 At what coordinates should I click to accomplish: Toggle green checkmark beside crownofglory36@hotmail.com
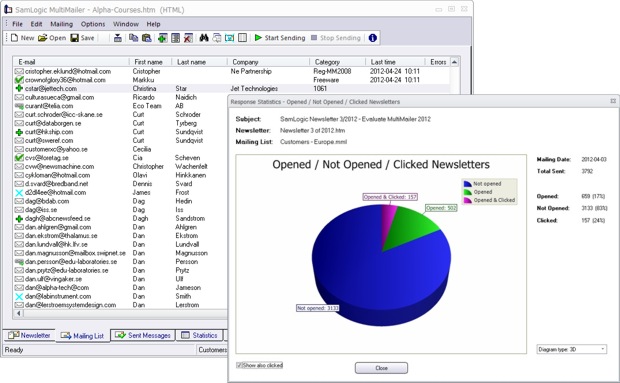click(x=19, y=80)
